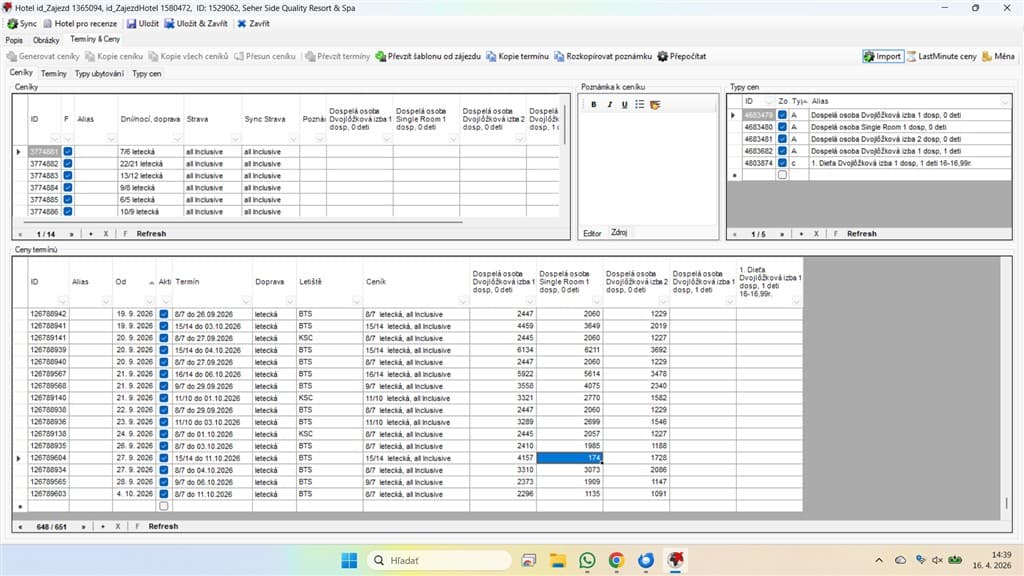Image resolution: width=1024 pixels, height=576 pixels.
Task: Open the Měna currency tool
Action: pos(999,56)
